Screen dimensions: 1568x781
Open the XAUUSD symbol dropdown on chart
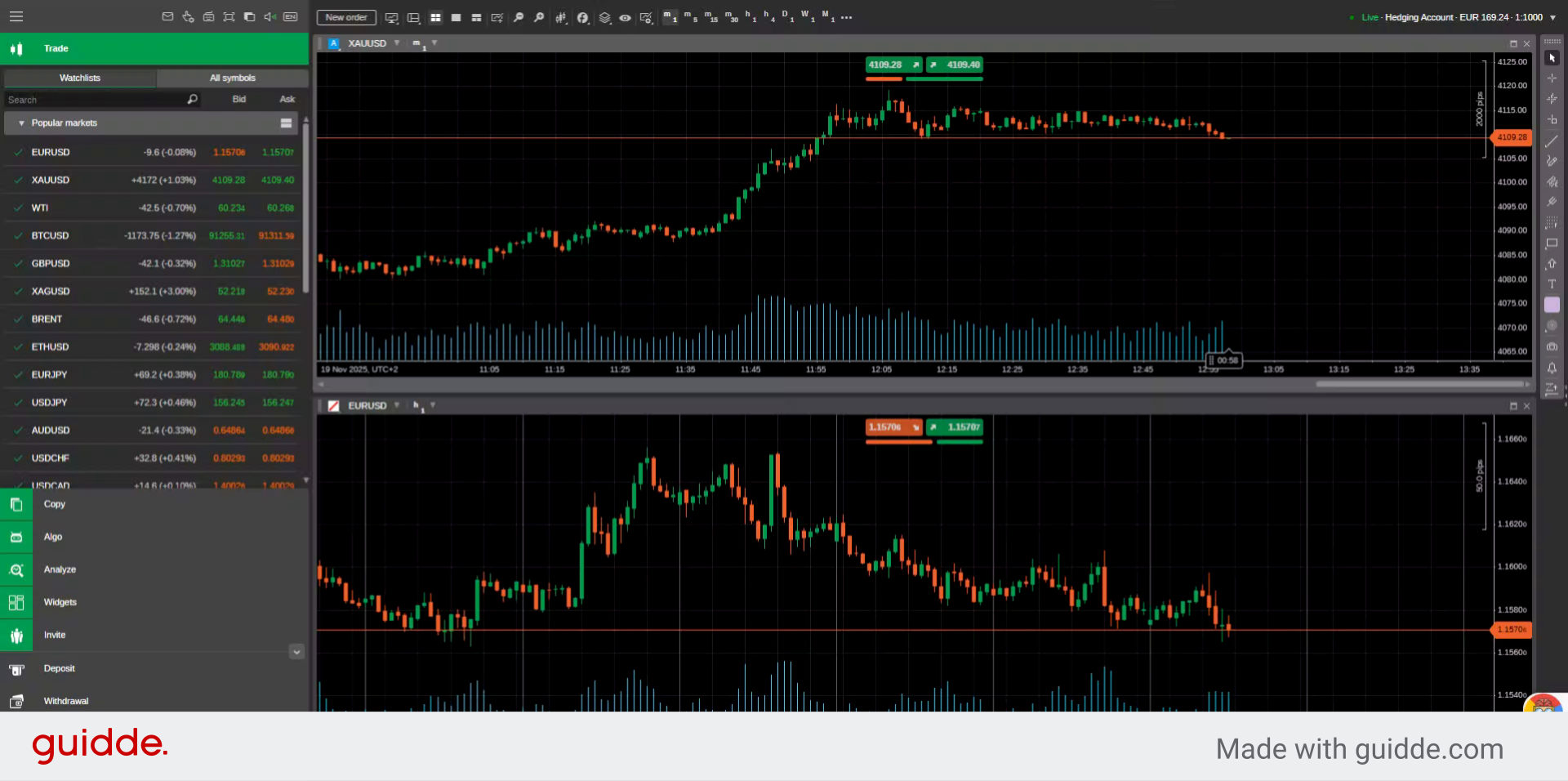(397, 43)
